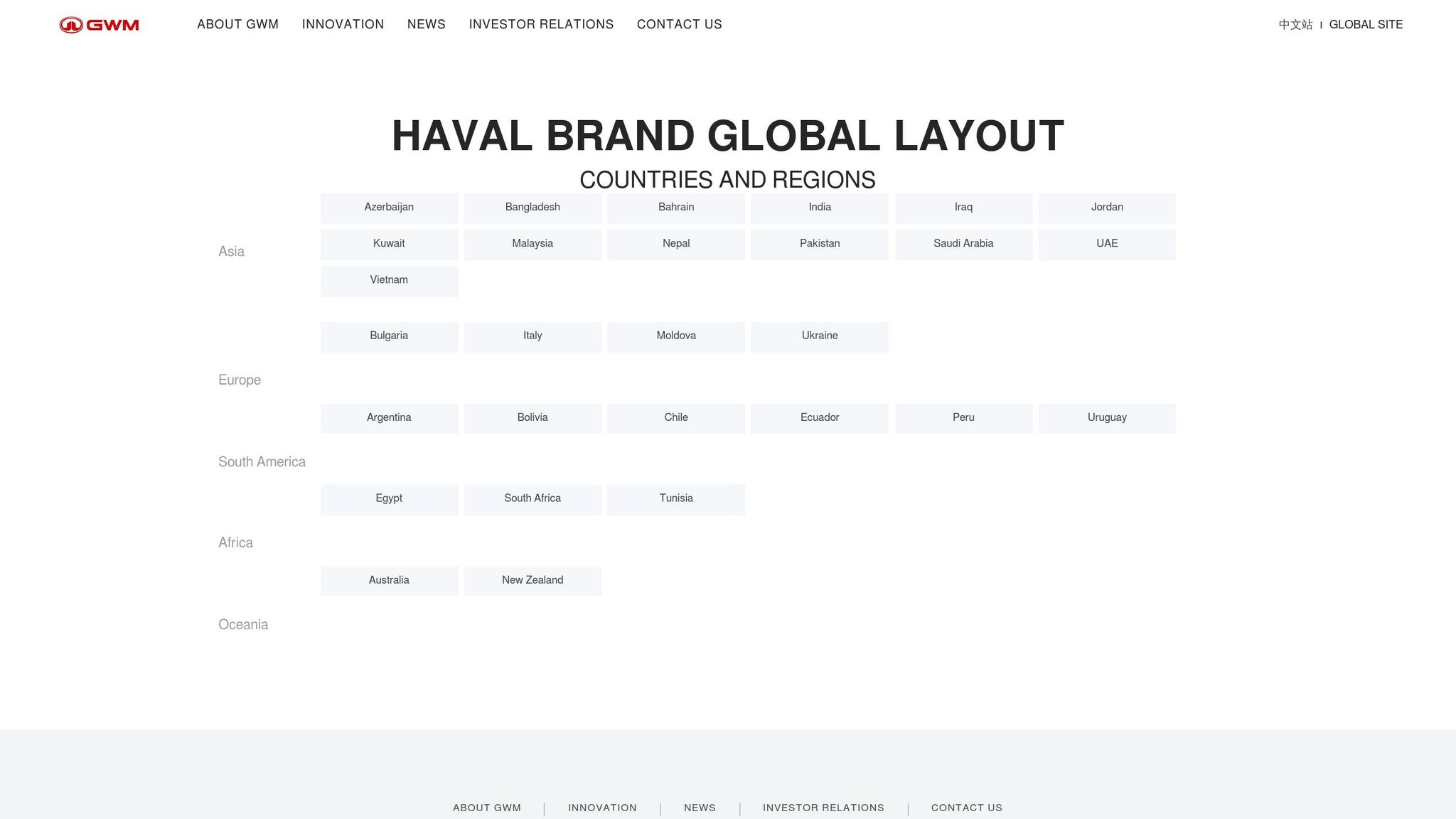Select New Zealand under Oceania
This screenshot has height=819, width=1456.
coord(532,580)
